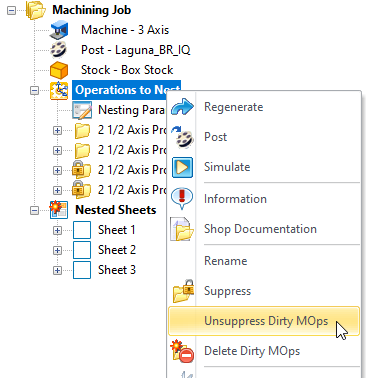The width and height of the screenshot is (377, 378).
Task: Click the blue Regenerate arrow icon
Action: (x=182, y=107)
